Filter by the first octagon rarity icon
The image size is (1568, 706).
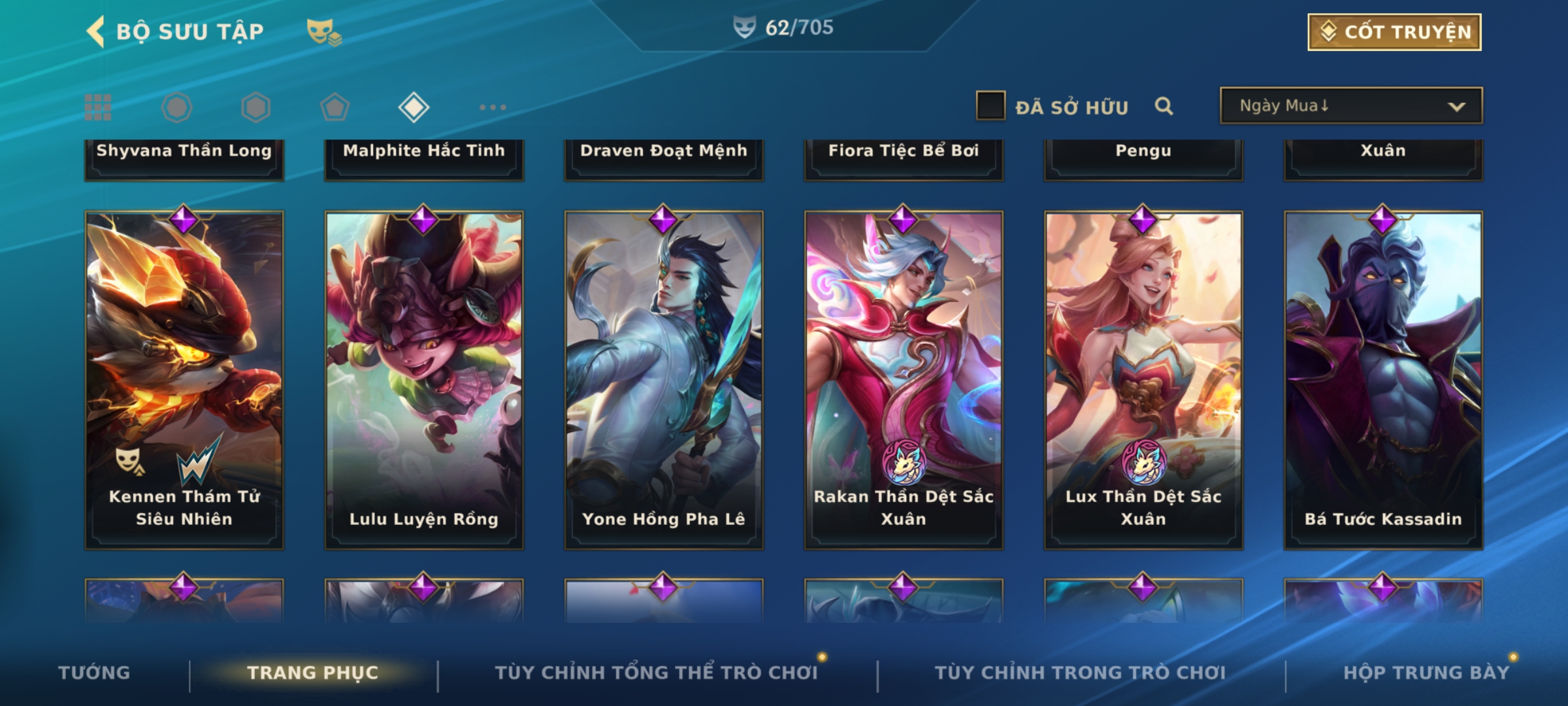pyautogui.click(x=177, y=107)
